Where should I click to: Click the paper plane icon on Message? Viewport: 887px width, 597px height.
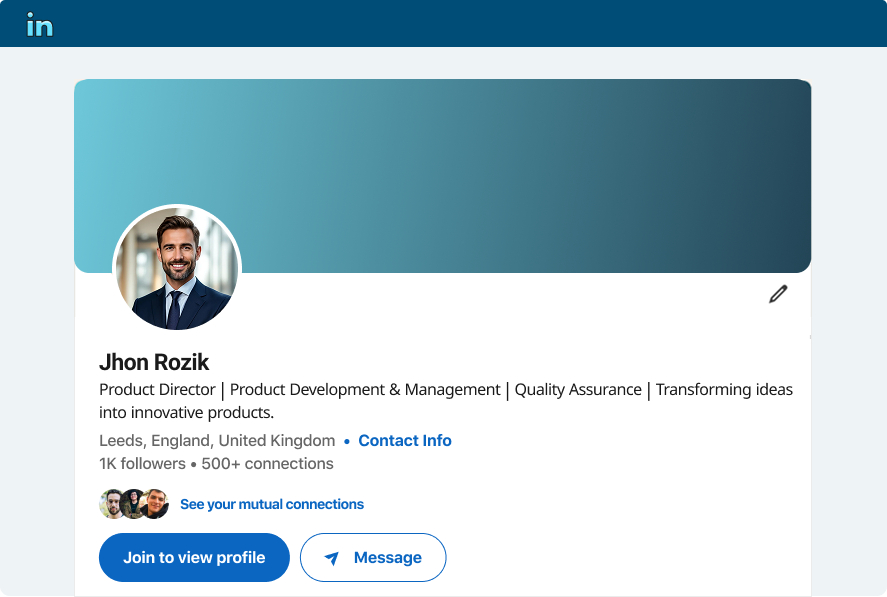331,558
